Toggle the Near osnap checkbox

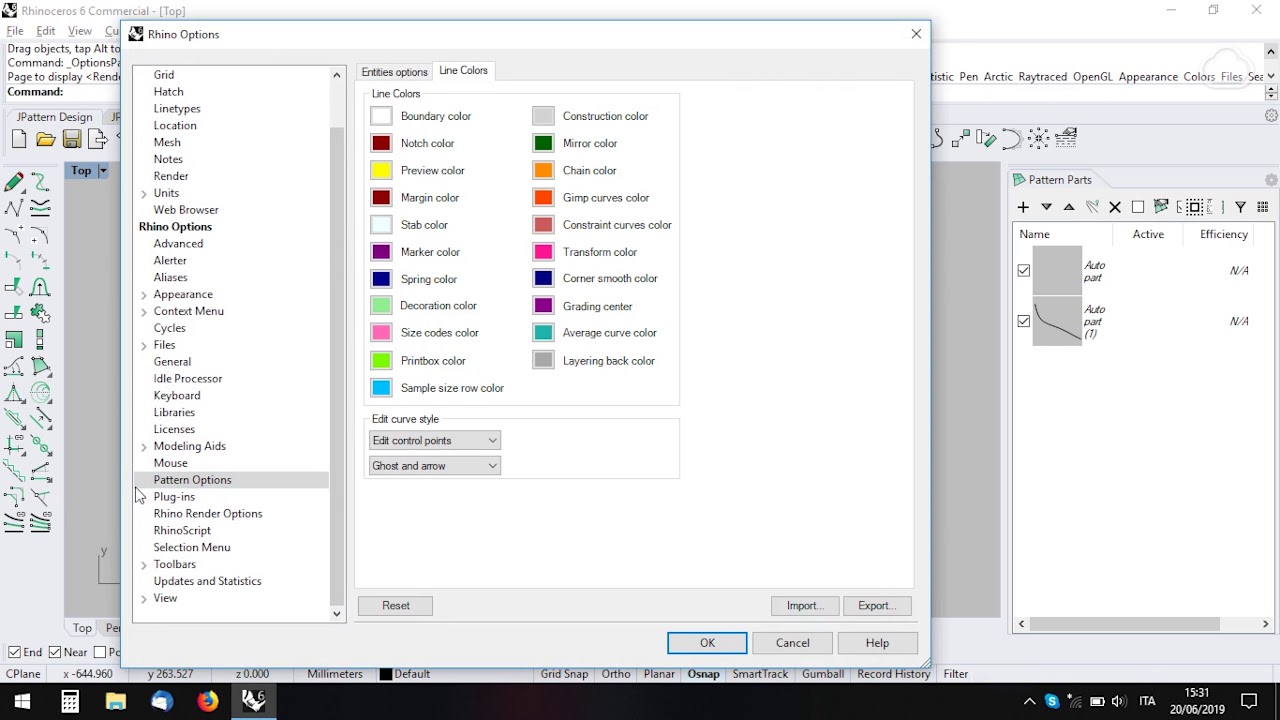click(x=54, y=652)
